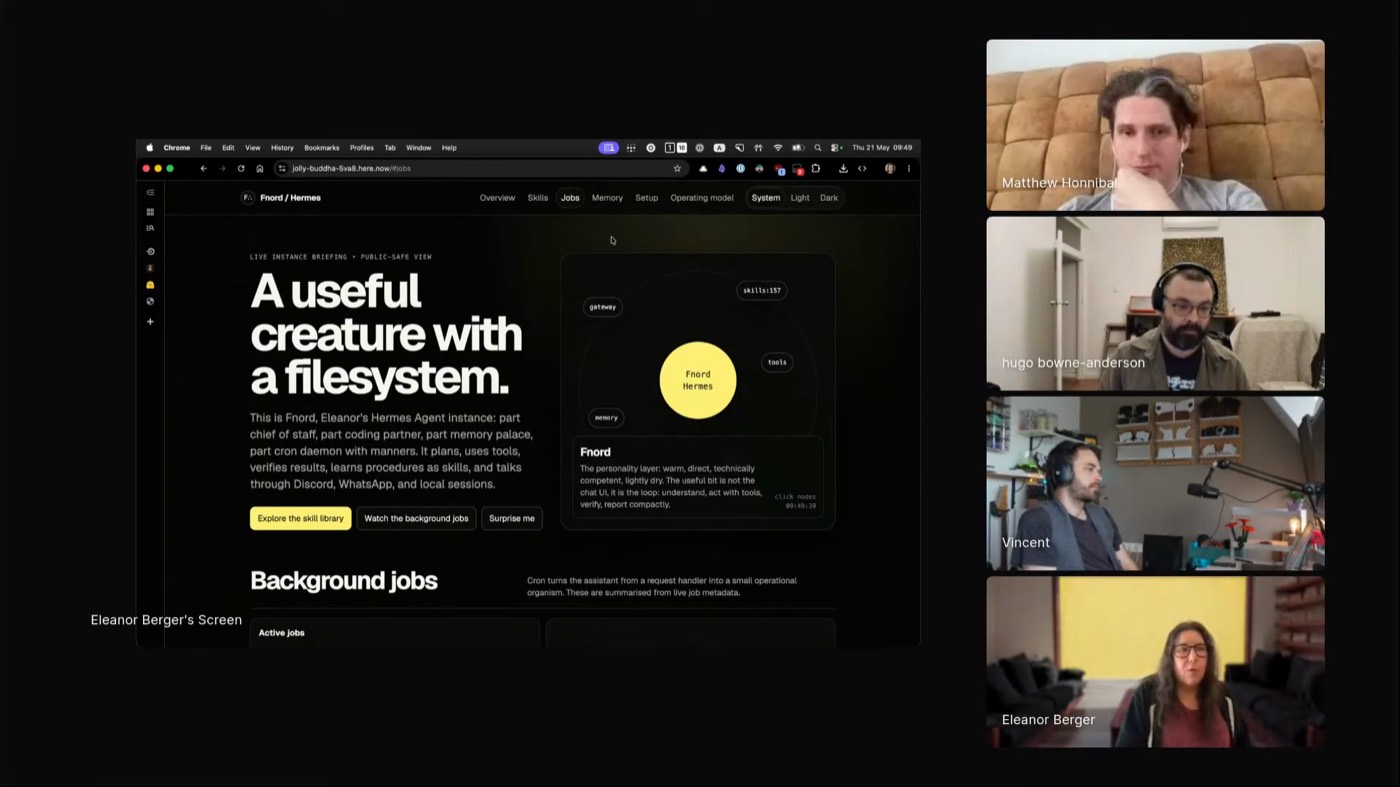This screenshot has width=1400, height=787.
Task: Open the Chrome File menu
Action: tap(206, 148)
